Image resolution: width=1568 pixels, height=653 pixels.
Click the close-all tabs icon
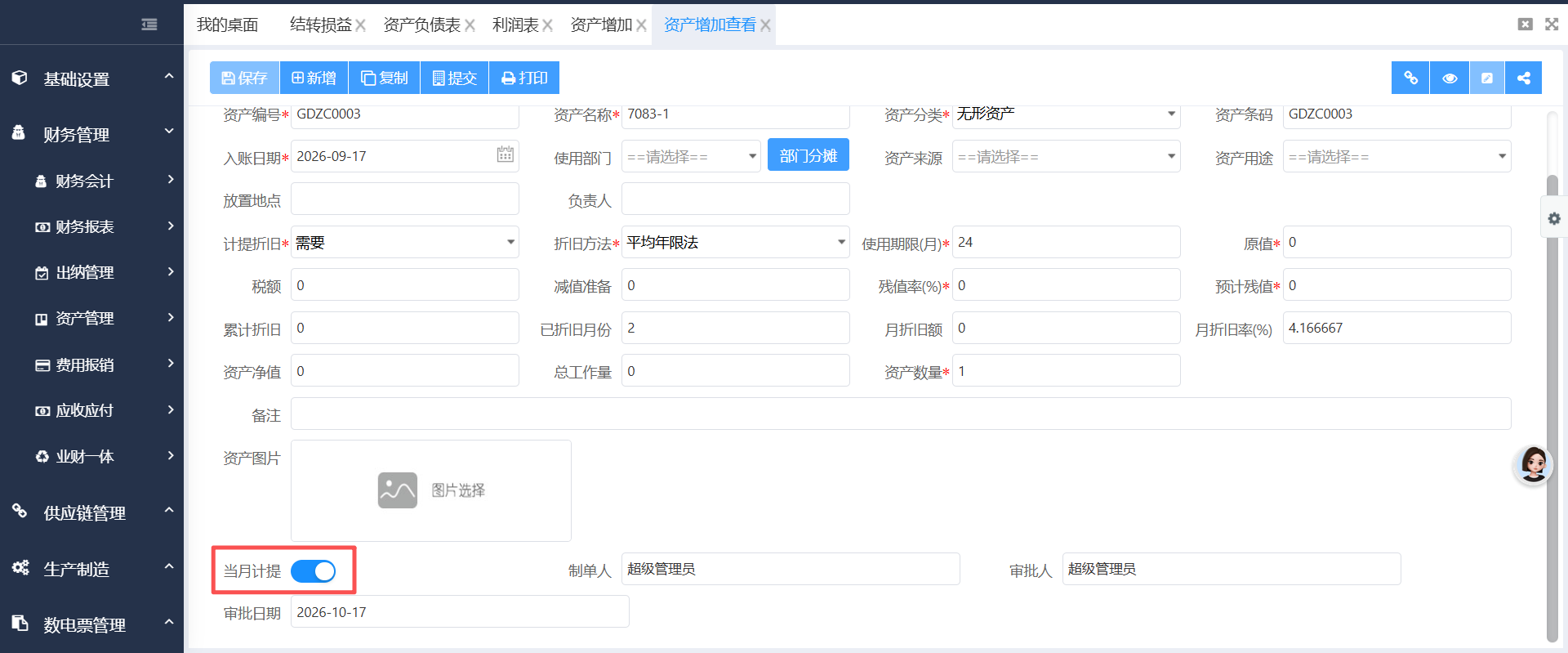[1525, 25]
